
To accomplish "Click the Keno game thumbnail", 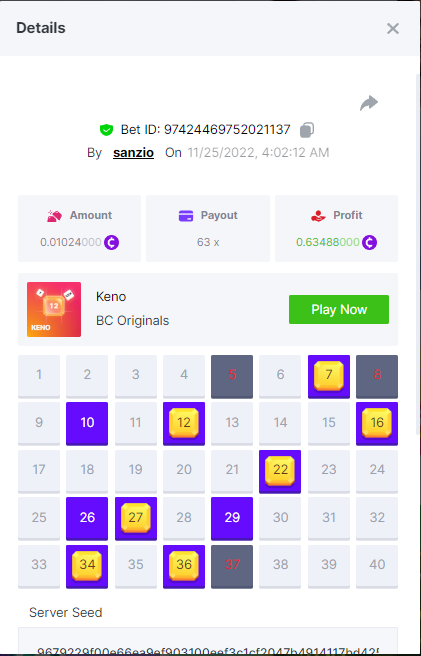I will click(x=54, y=309).
